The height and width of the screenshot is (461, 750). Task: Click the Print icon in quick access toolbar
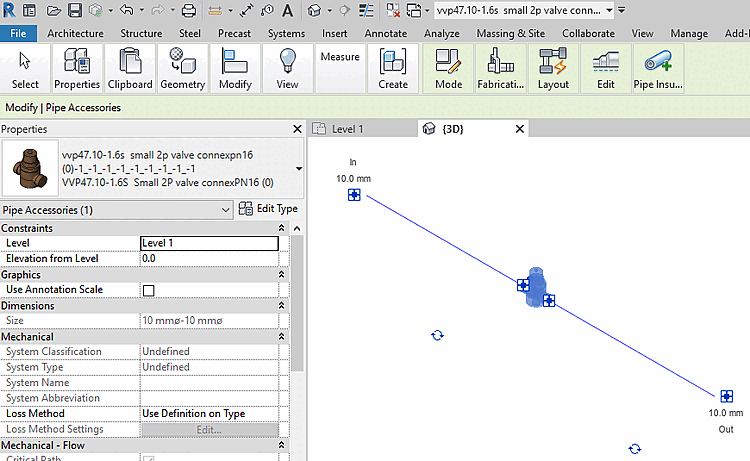click(x=189, y=10)
